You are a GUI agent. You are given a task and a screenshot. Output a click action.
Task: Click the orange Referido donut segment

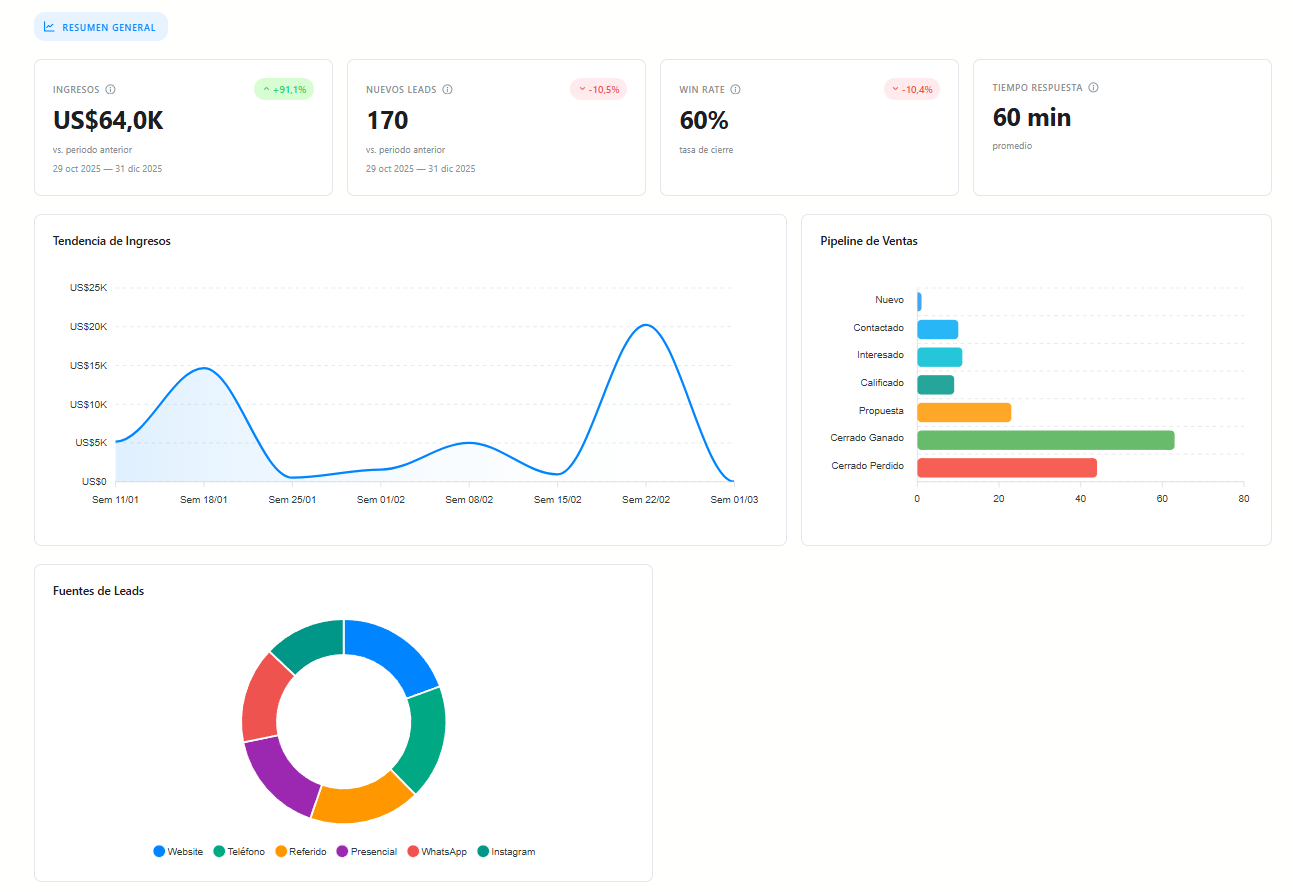tap(362, 802)
